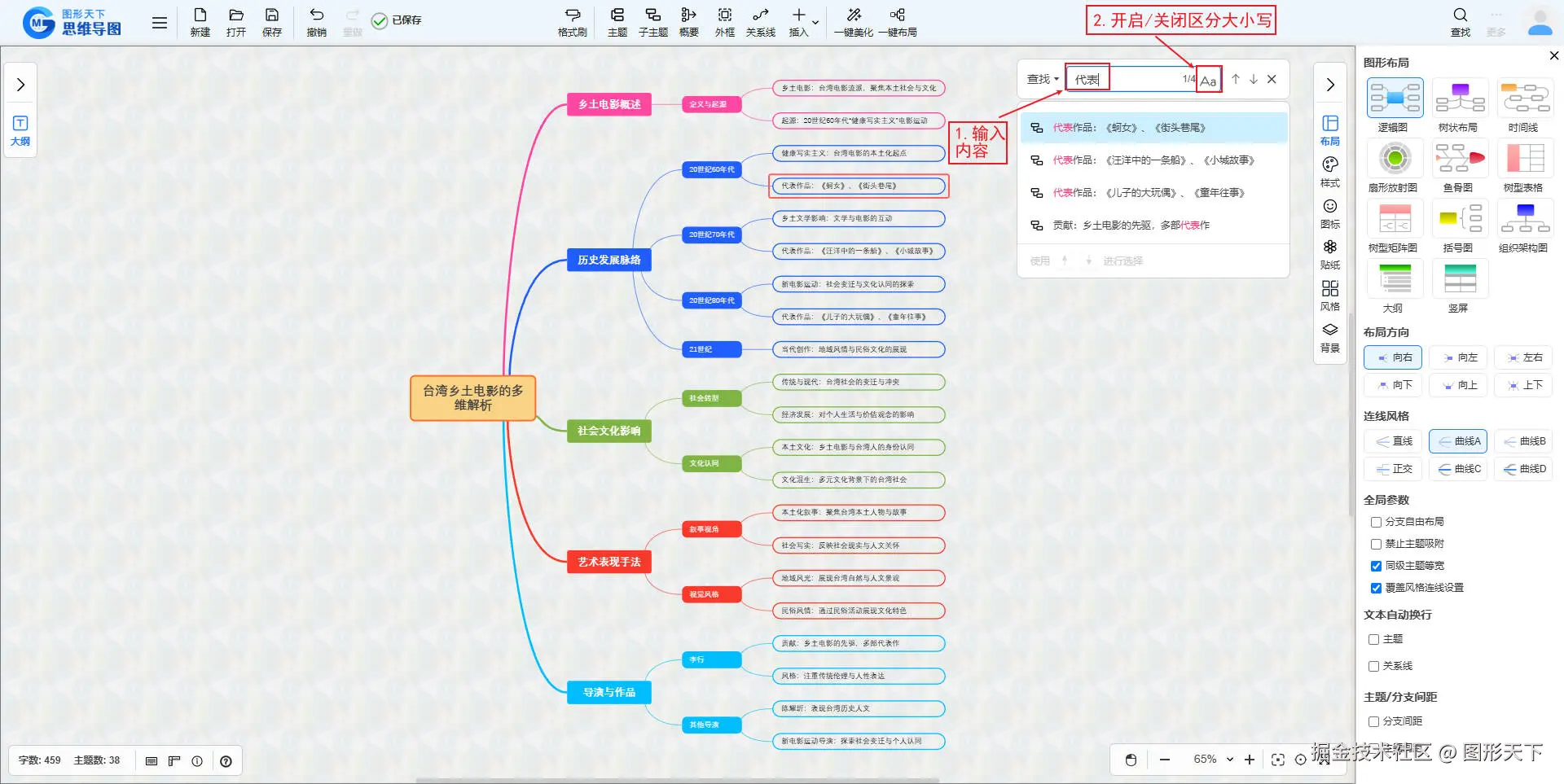Select search result 贡献: 乡土电影的先驱
The height and width of the screenshot is (784, 1564).
click(1153, 226)
